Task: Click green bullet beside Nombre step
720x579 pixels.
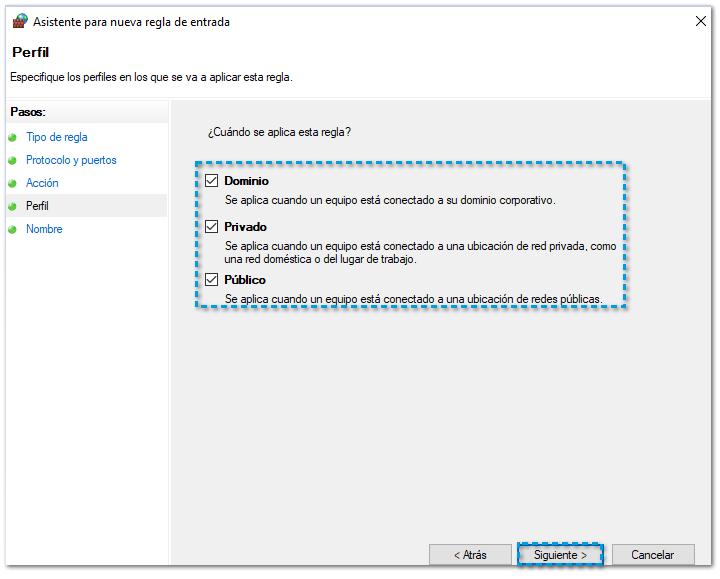Action: tap(12, 230)
